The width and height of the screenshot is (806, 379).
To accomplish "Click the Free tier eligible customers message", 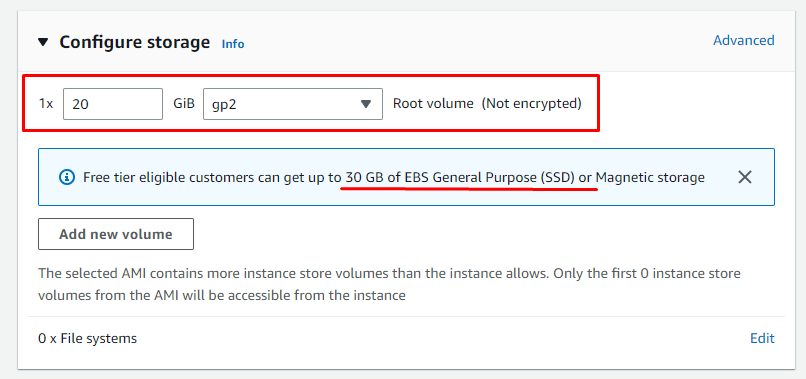I will 394,178.
